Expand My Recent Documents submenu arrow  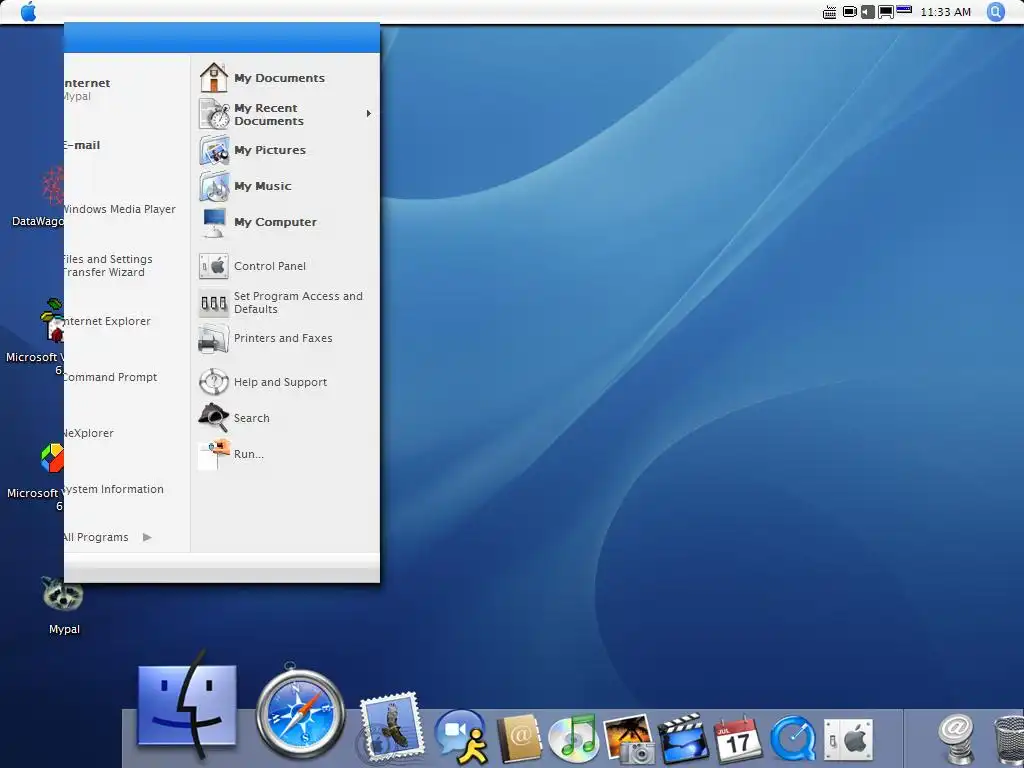coord(369,114)
